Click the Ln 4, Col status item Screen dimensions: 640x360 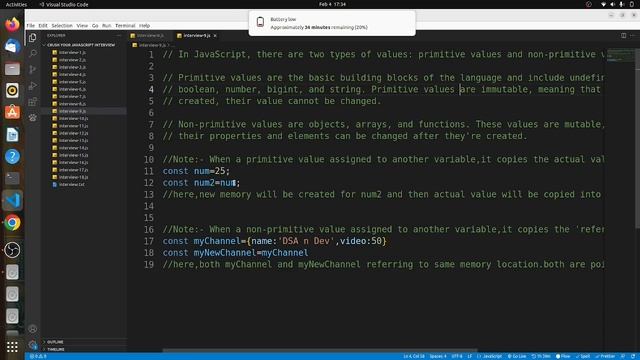414,356
